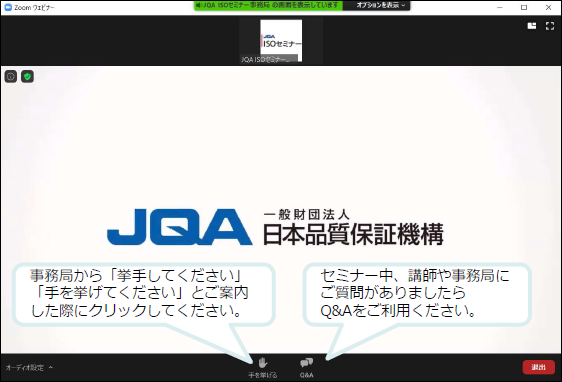Screen dimensions: 562x382
Task: Open the Q&A panel icon
Action: click(x=306, y=363)
